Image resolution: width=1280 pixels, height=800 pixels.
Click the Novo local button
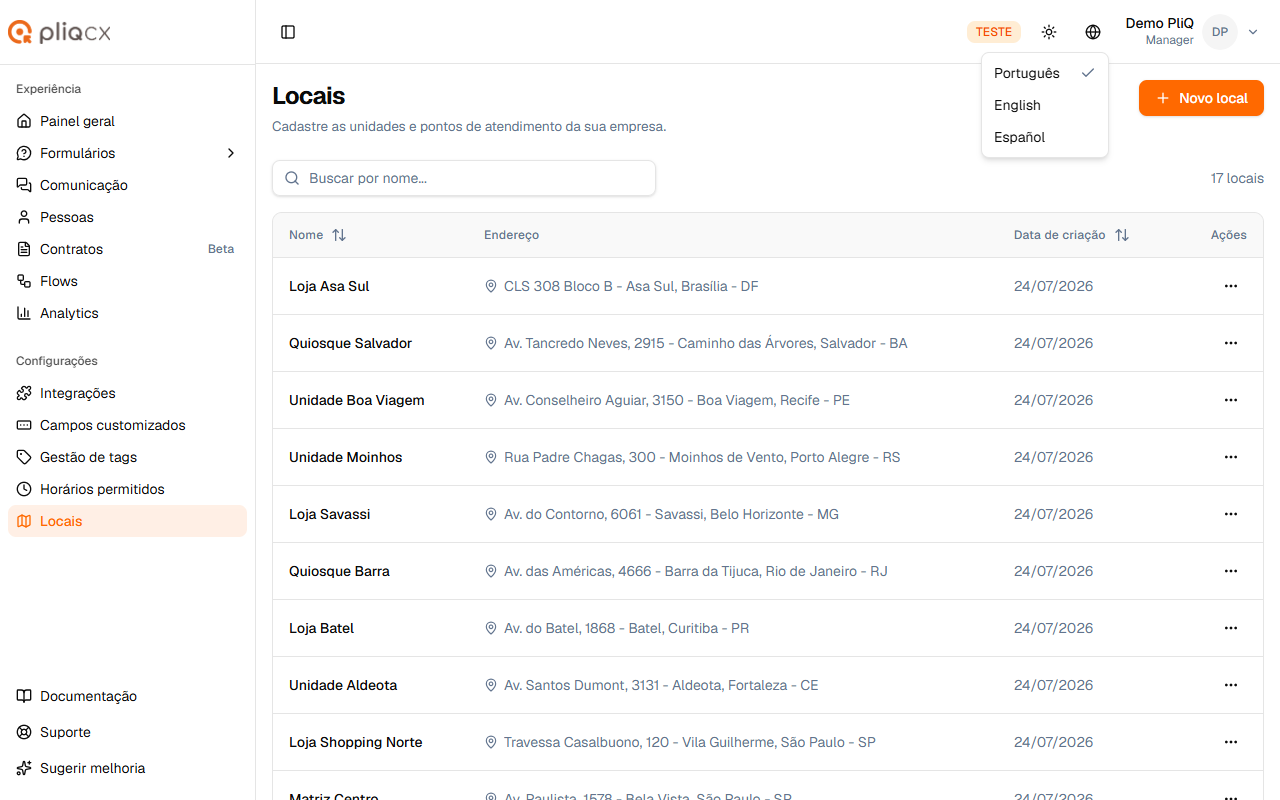[x=1201, y=98]
